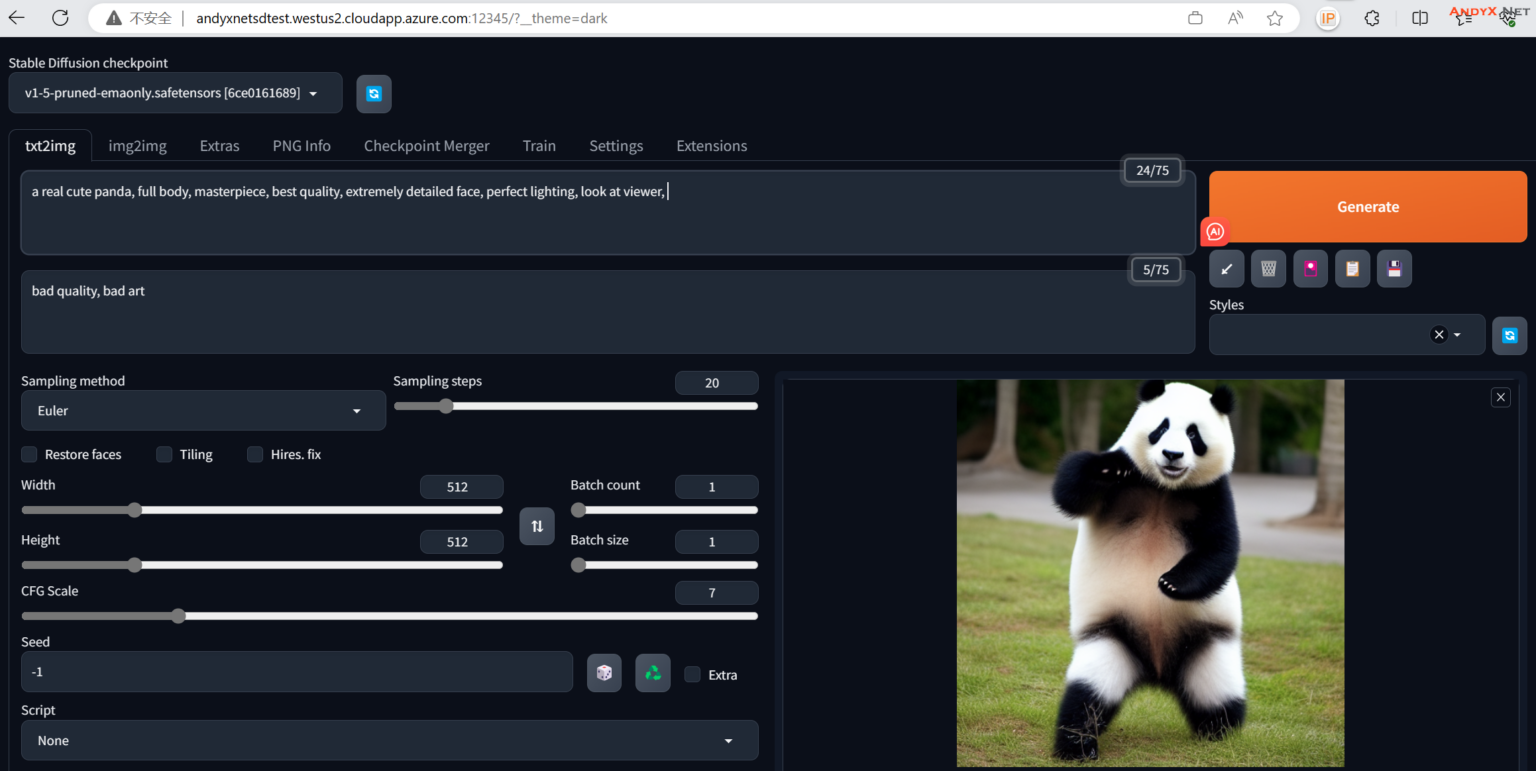Refresh the Styles list
The height and width of the screenshot is (771, 1536).
tap(1509, 336)
